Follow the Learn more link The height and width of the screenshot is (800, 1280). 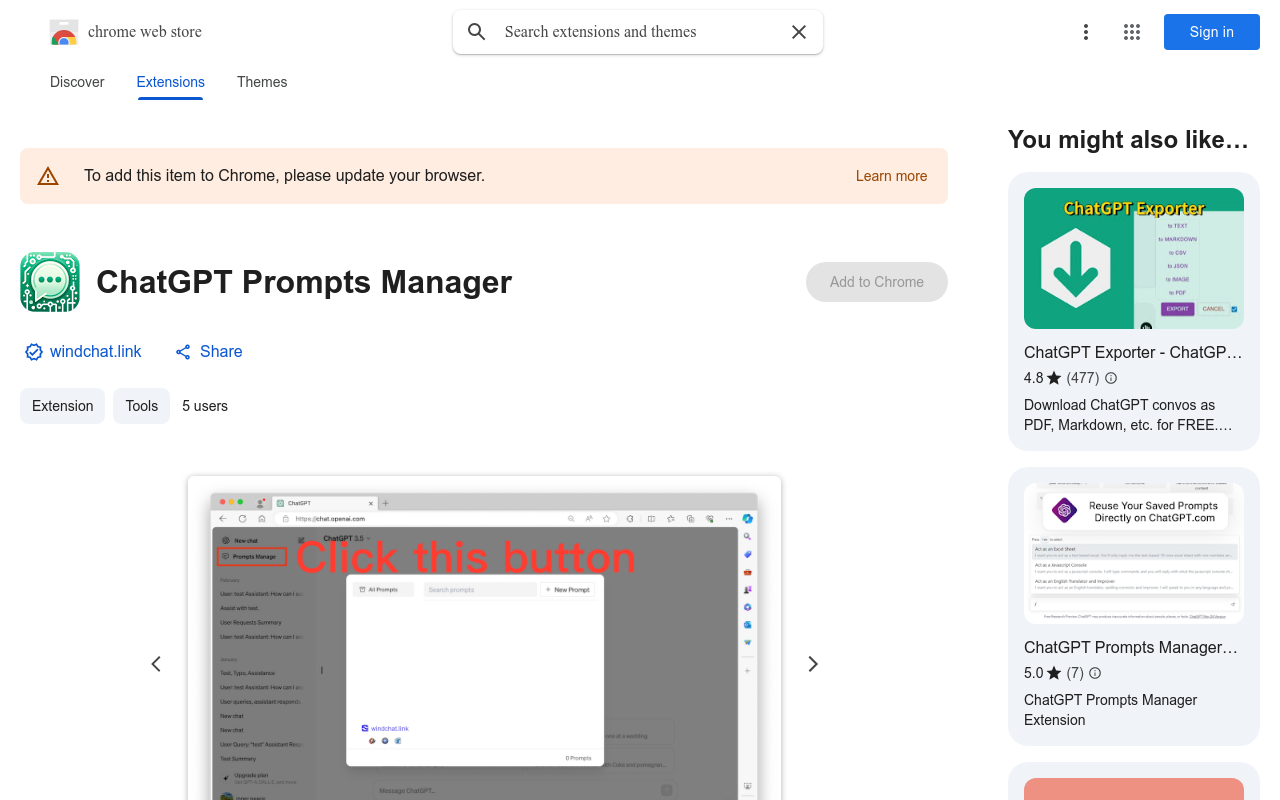pyautogui.click(x=891, y=176)
